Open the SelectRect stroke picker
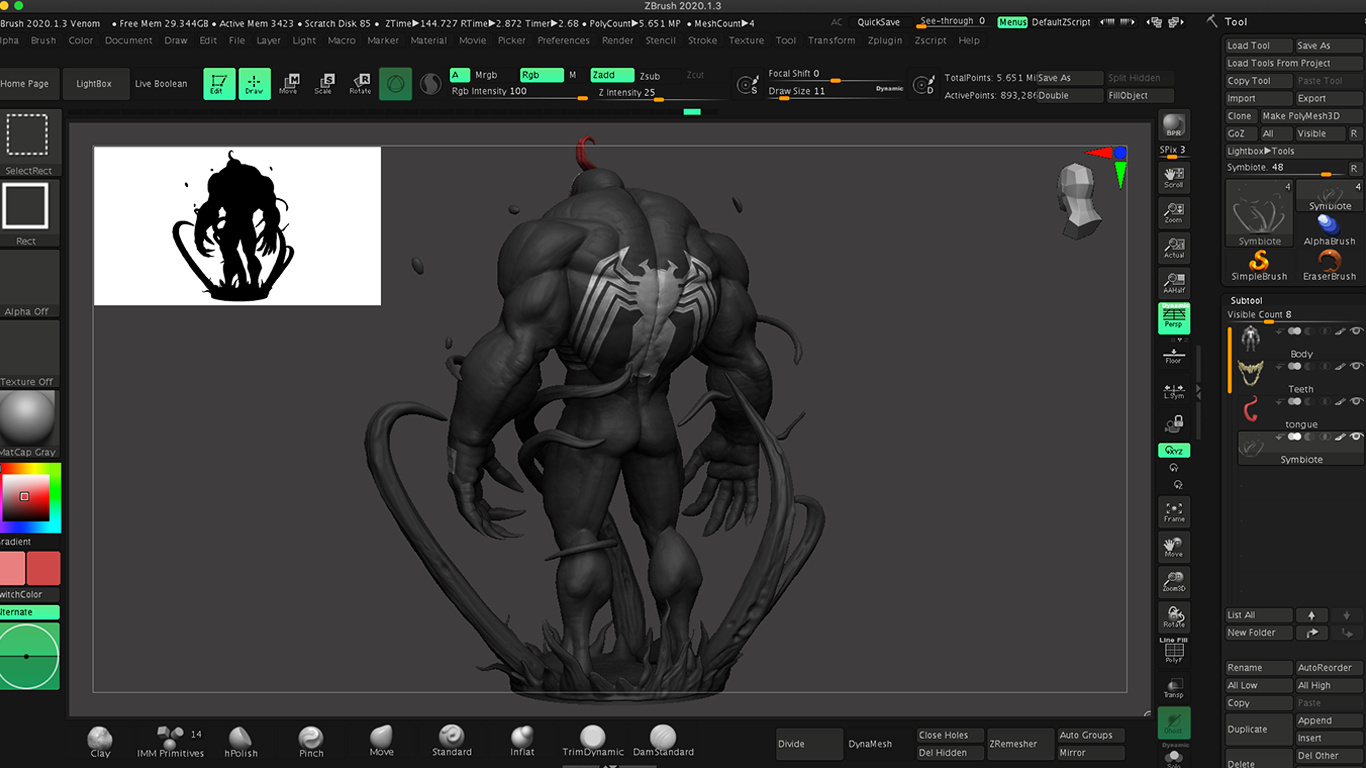 [27, 142]
